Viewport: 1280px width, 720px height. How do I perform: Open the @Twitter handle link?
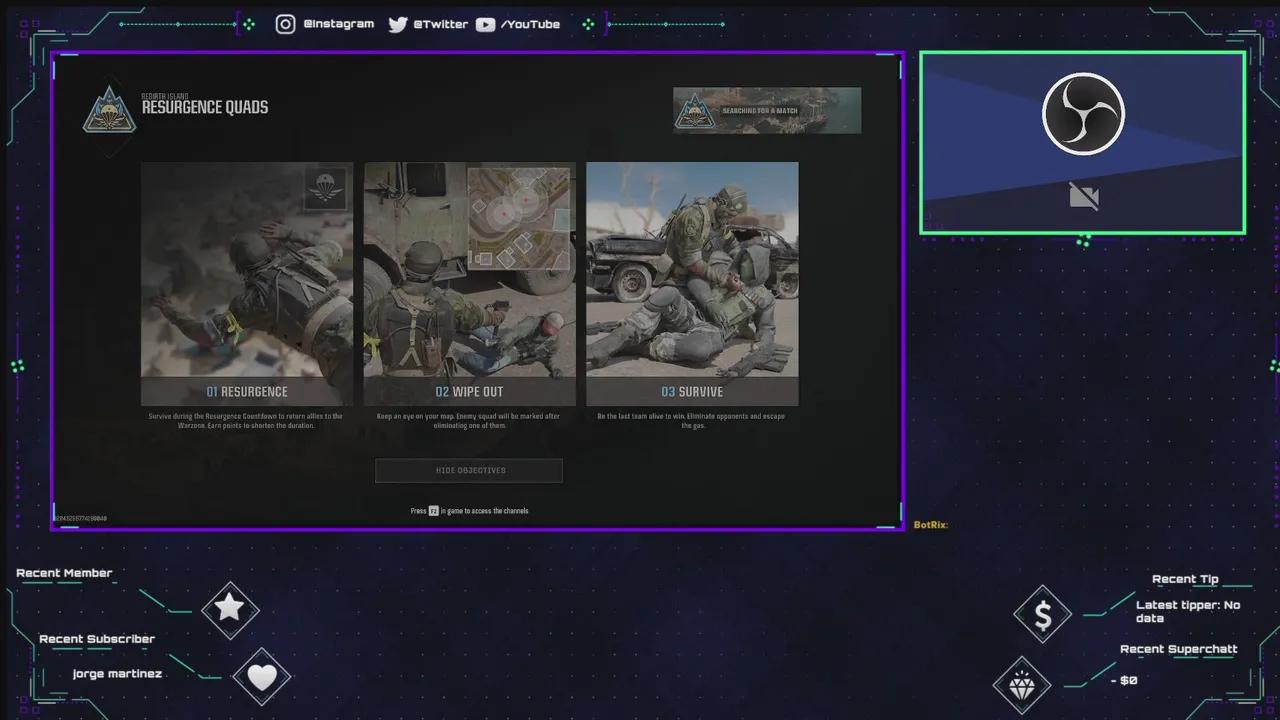[441, 24]
